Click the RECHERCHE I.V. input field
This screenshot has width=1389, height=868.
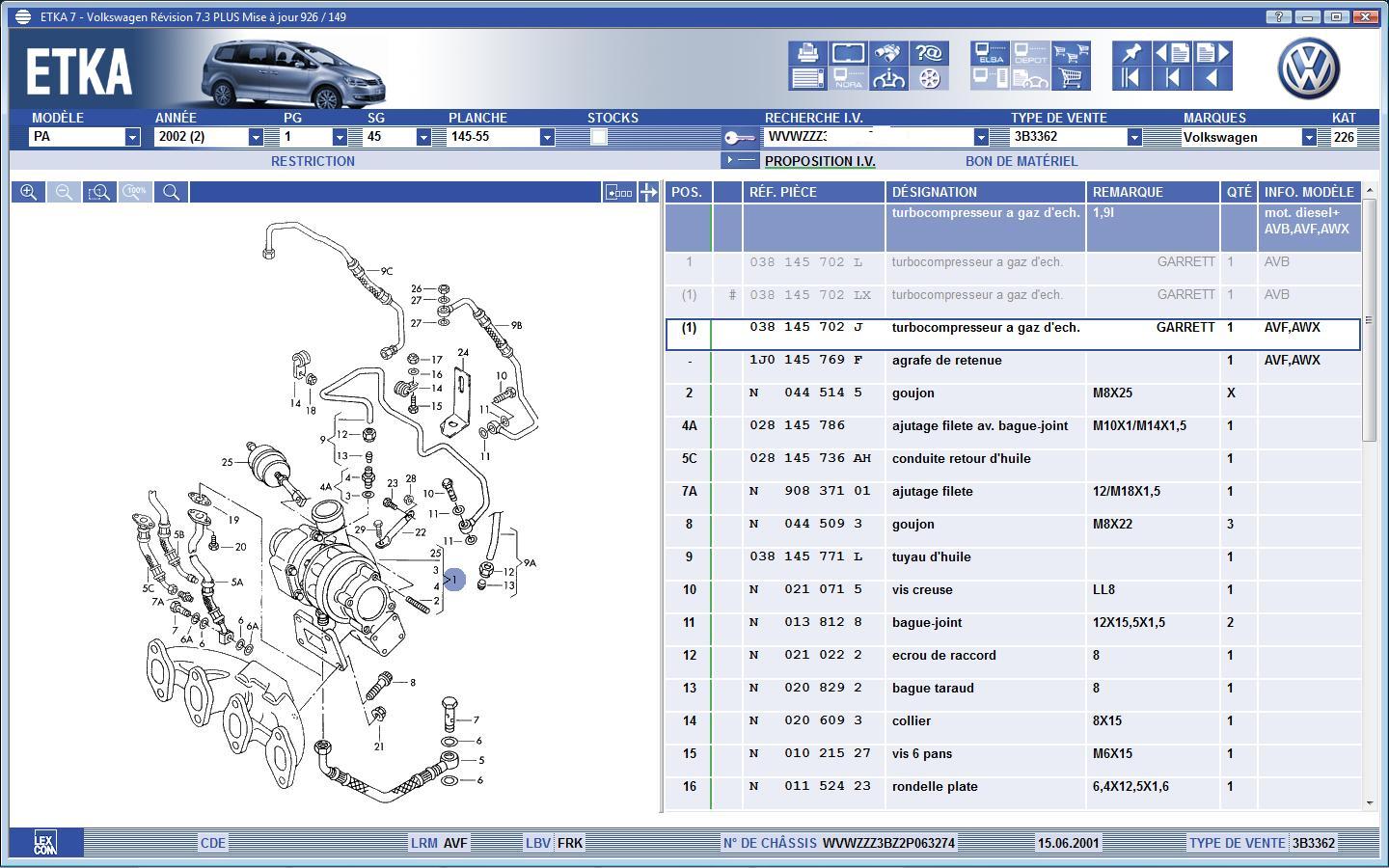(868, 137)
